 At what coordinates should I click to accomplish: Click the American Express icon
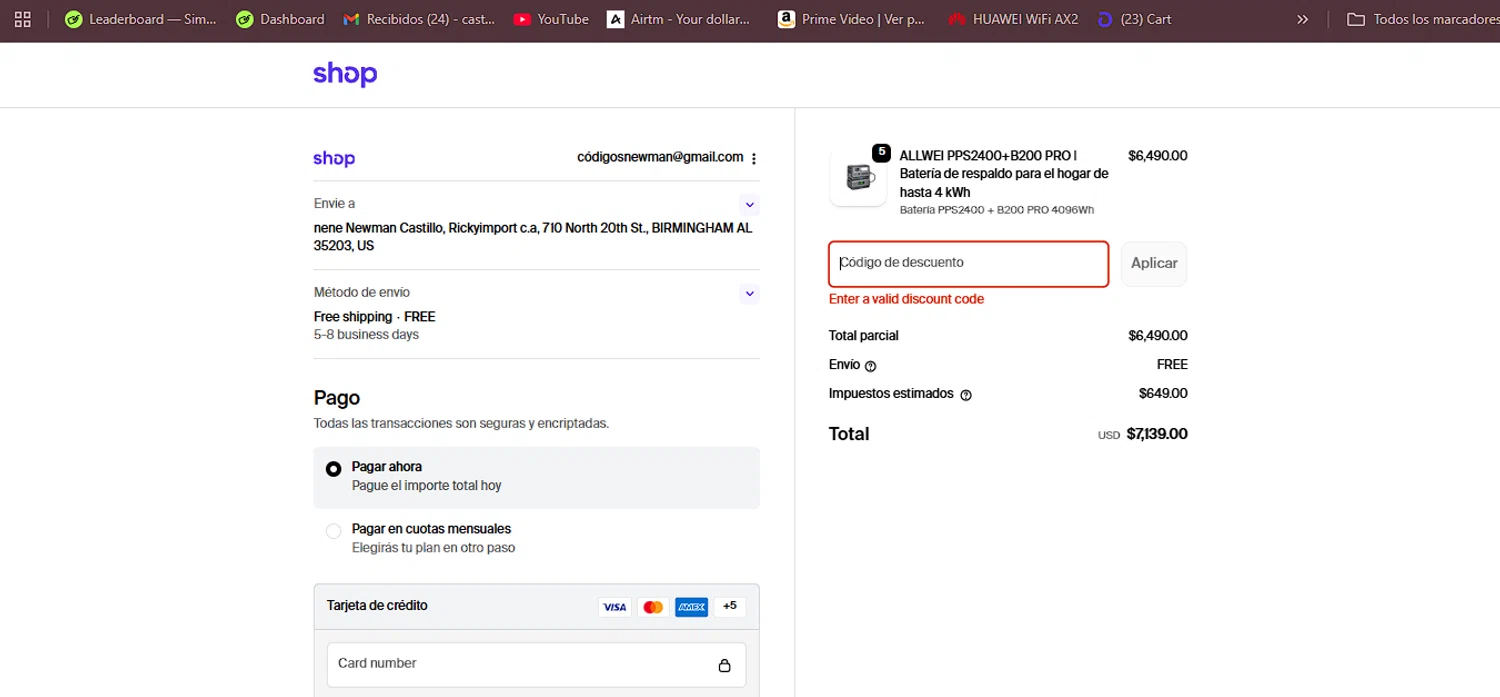click(691, 607)
